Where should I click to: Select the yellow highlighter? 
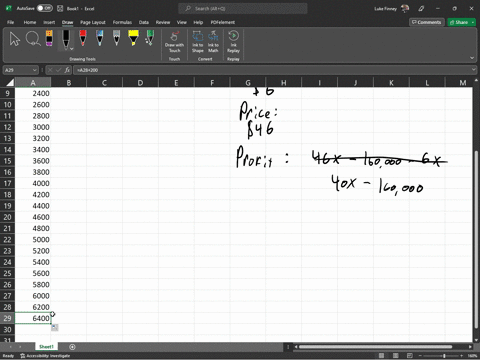coord(133,38)
